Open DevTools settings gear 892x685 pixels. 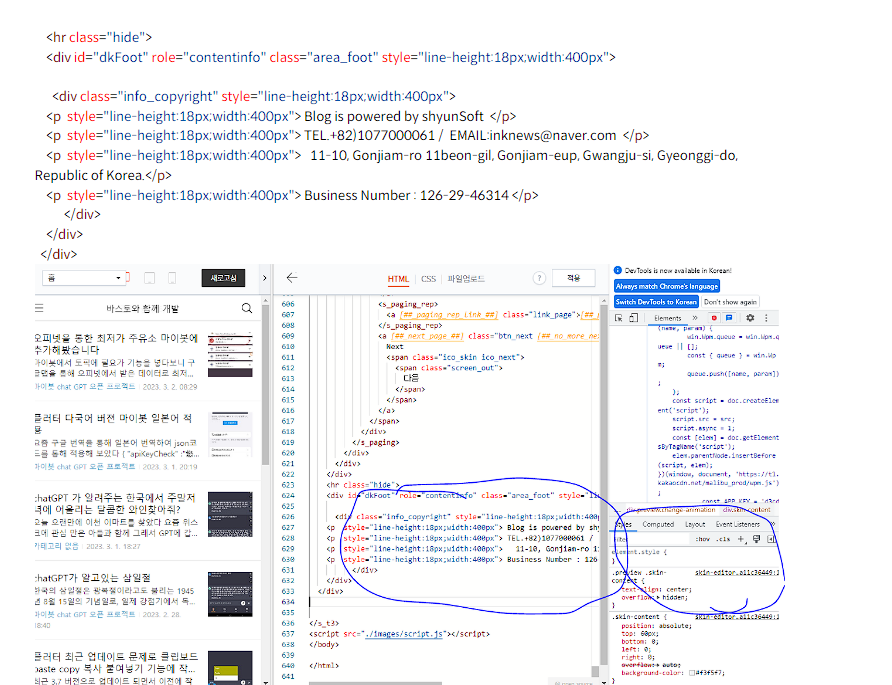(750, 318)
